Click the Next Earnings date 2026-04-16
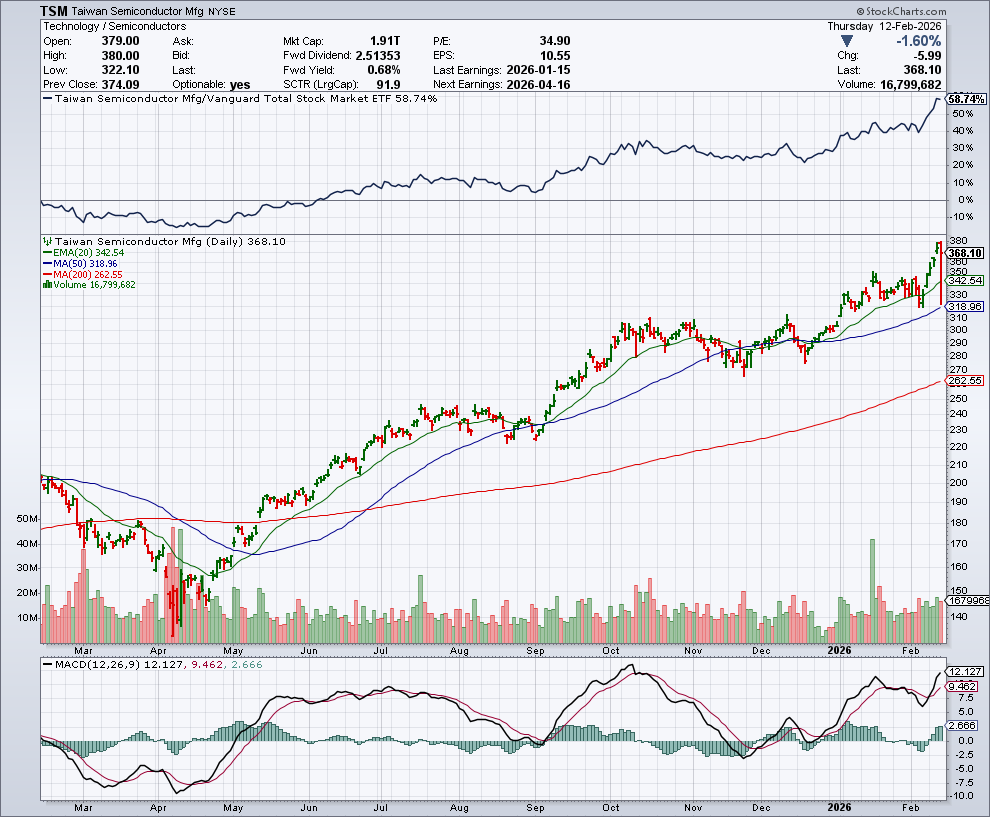The height and width of the screenshot is (817, 990). click(539, 85)
